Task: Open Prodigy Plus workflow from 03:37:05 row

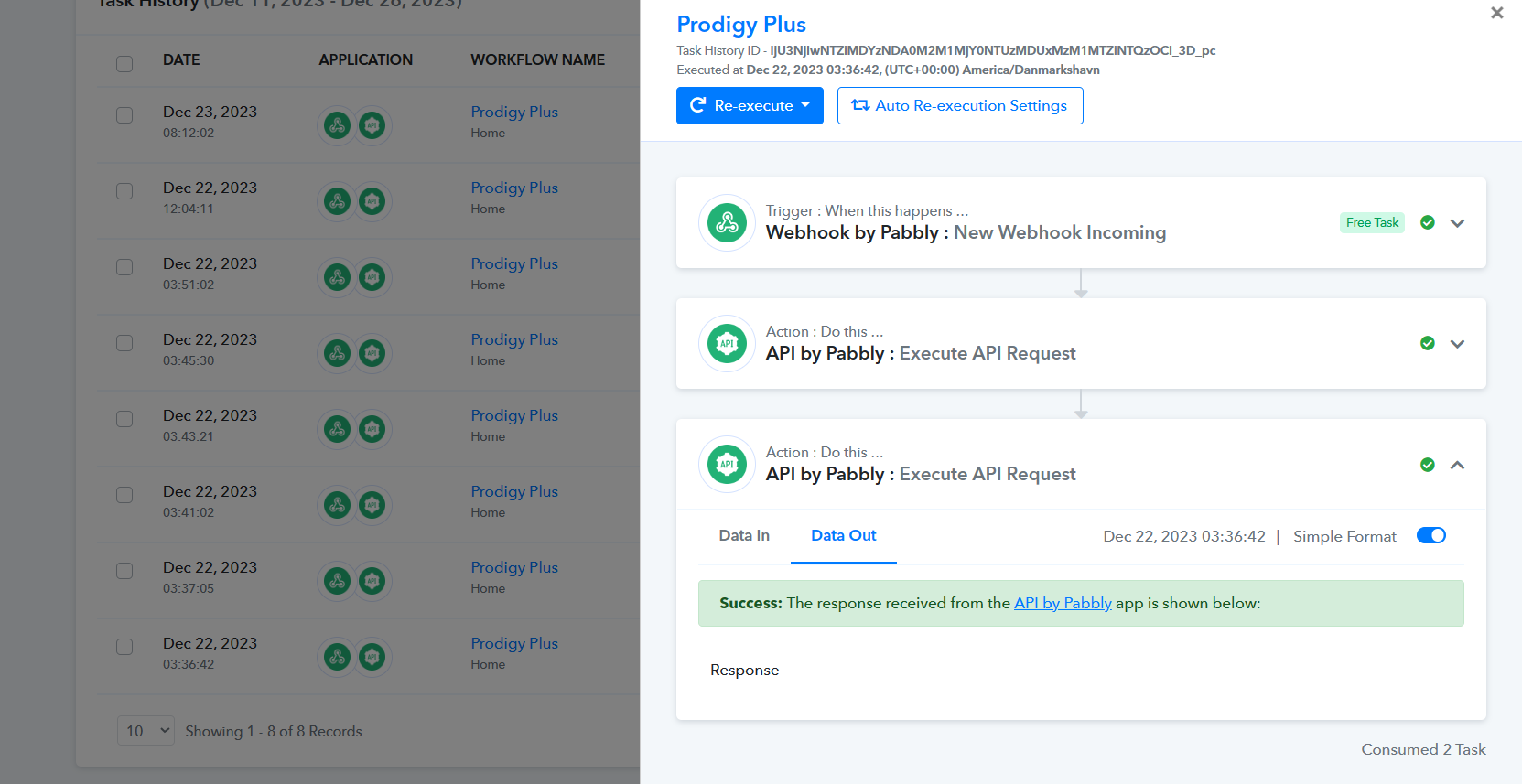Action: coord(514,567)
